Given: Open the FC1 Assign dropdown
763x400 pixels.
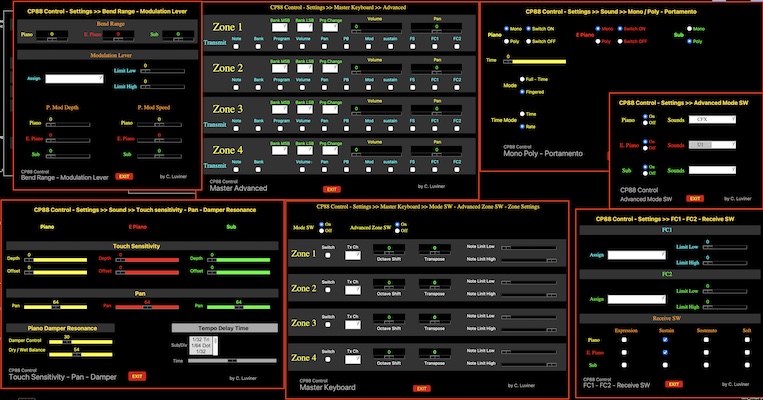Looking at the screenshot, I should pyautogui.click(x=636, y=255).
